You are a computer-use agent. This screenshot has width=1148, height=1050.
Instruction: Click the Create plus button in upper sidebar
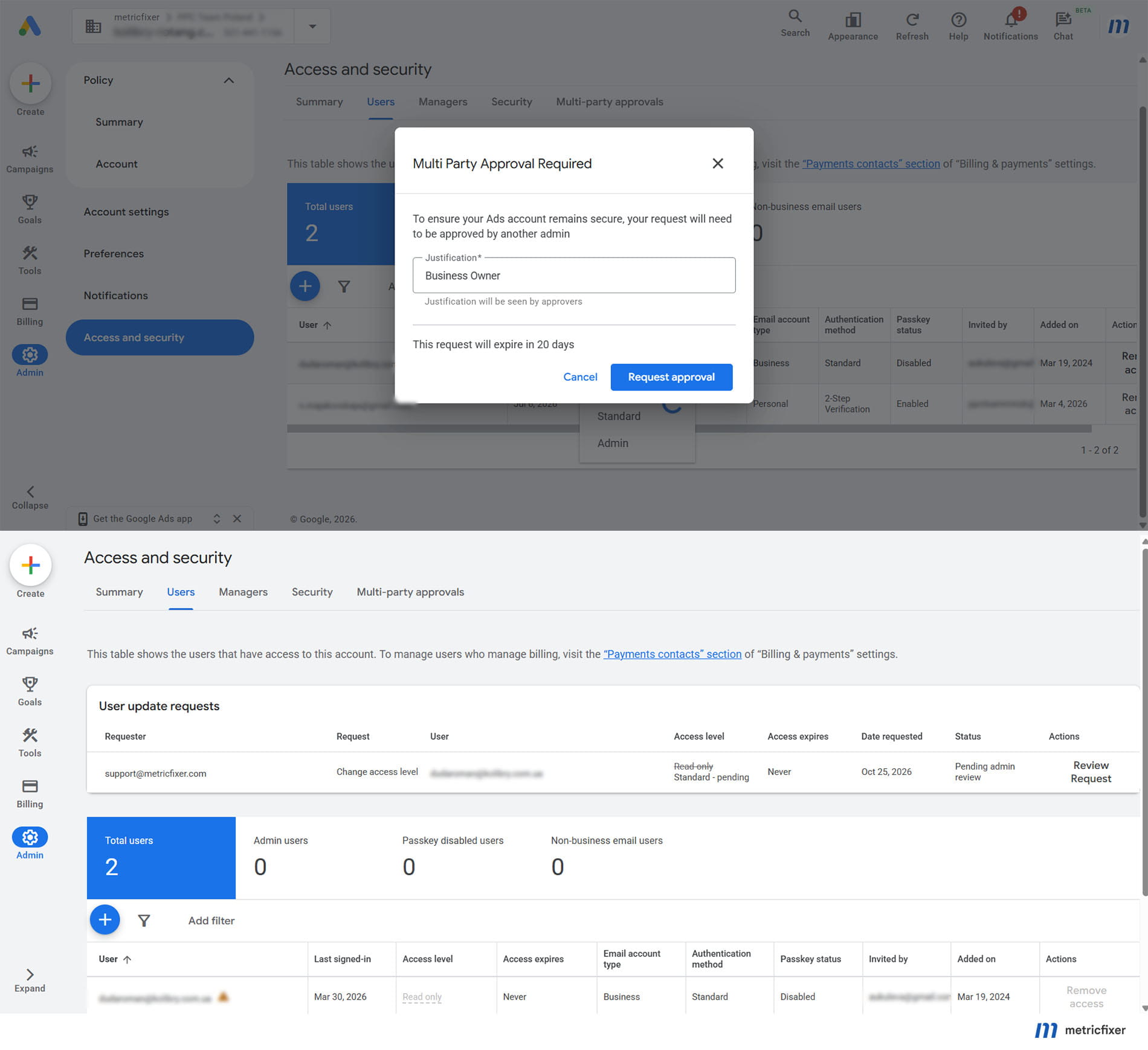(x=30, y=83)
